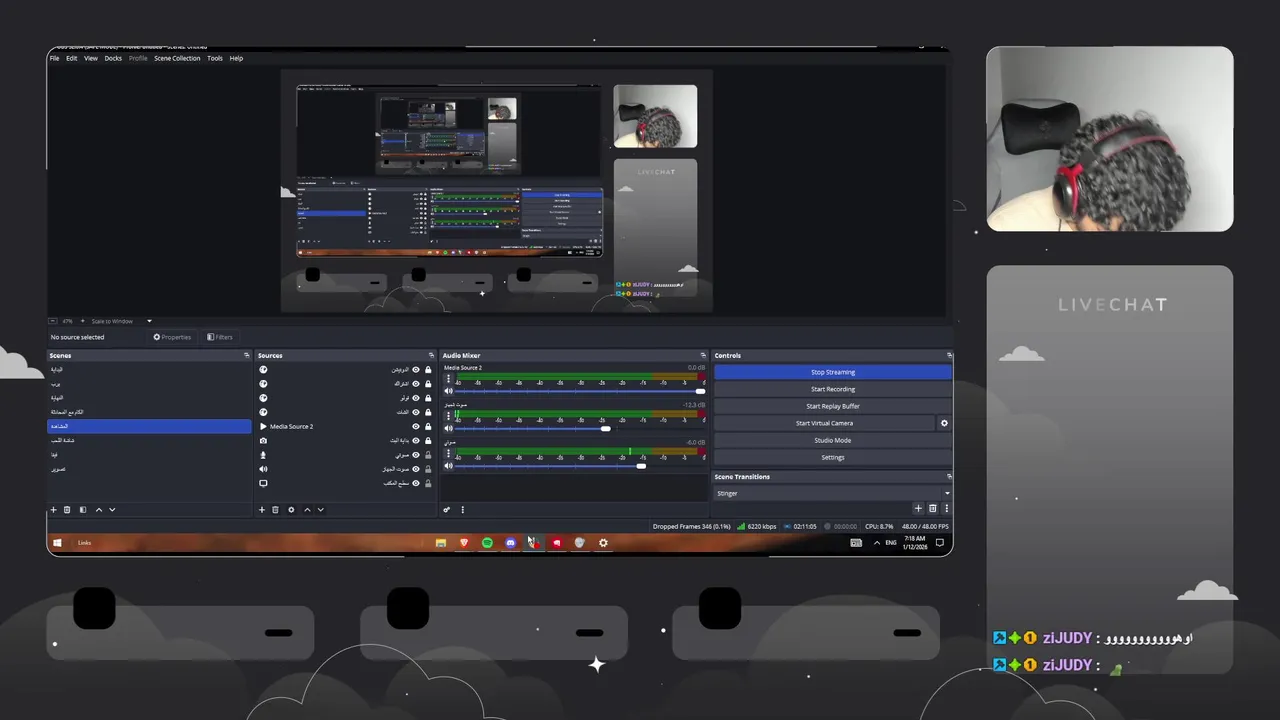
Task: Toggle lock on display capture source
Action: [x=428, y=483]
